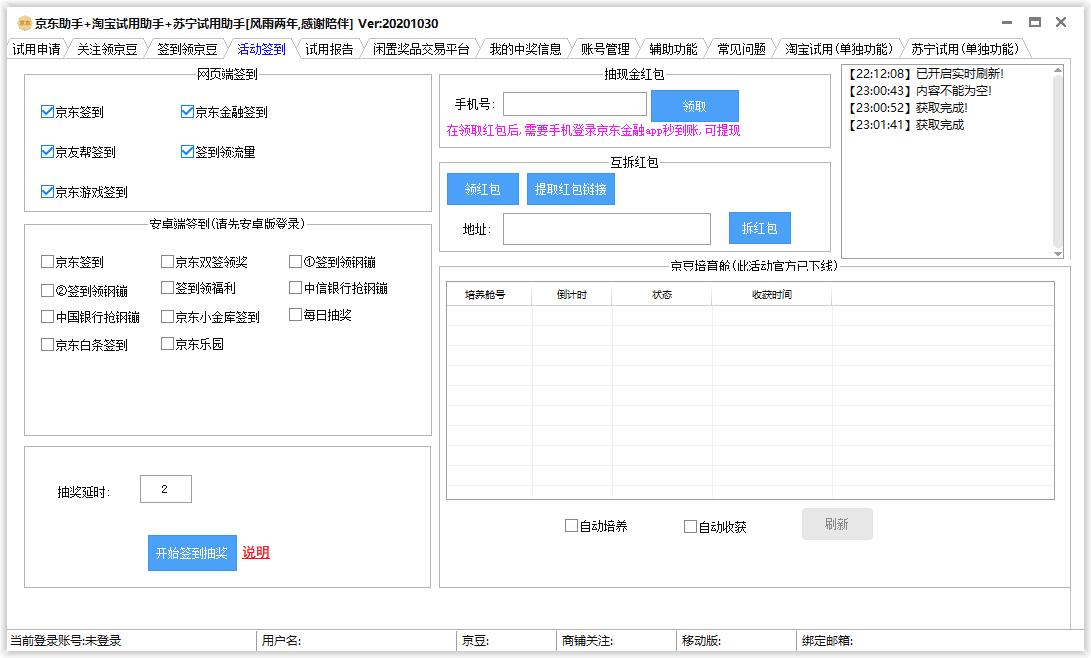
Task: Click the 绑定邮箱 status bar entry
Action: click(x=827, y=641)
